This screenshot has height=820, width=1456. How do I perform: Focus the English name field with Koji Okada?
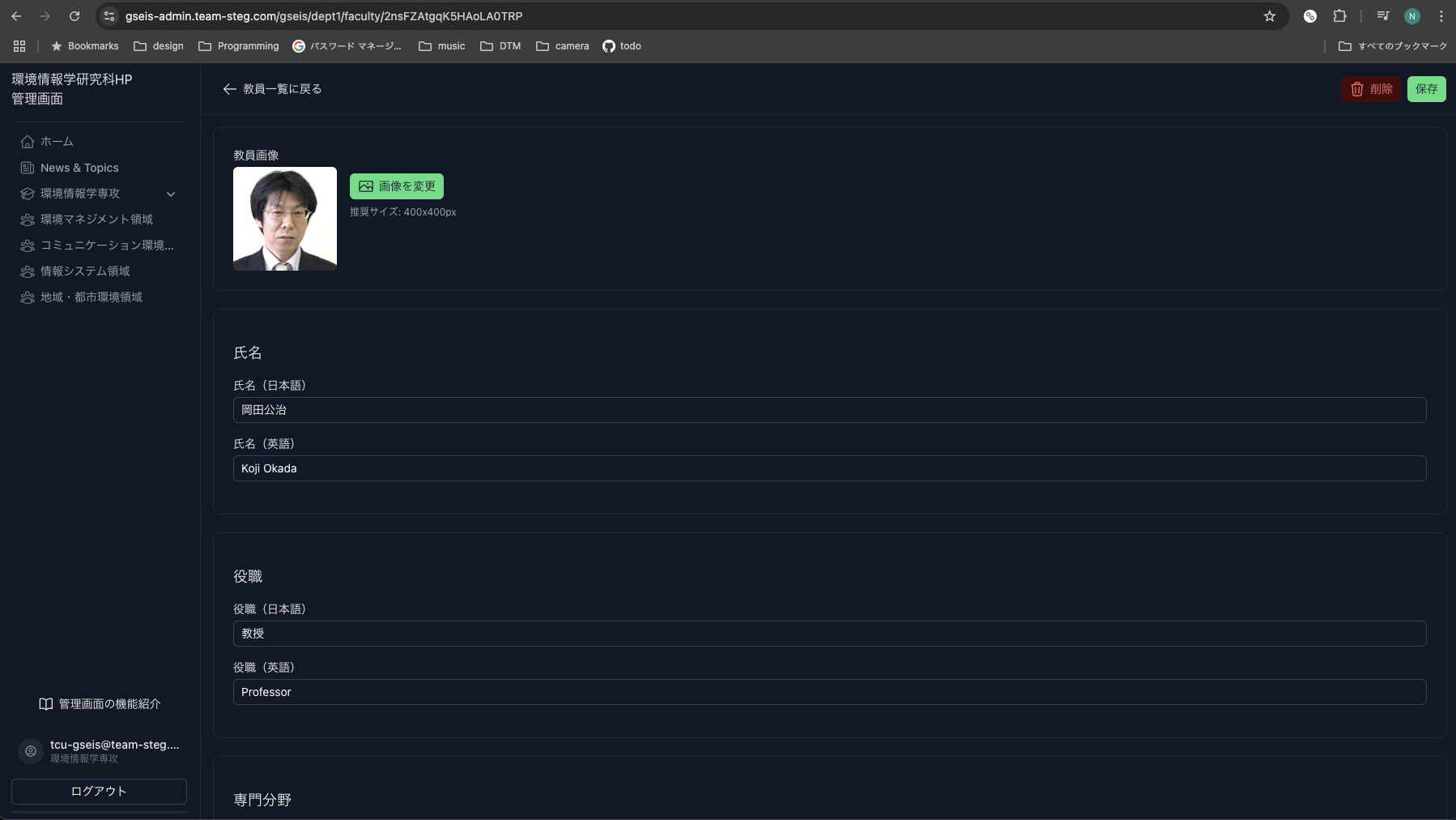[x=829, y=468]
